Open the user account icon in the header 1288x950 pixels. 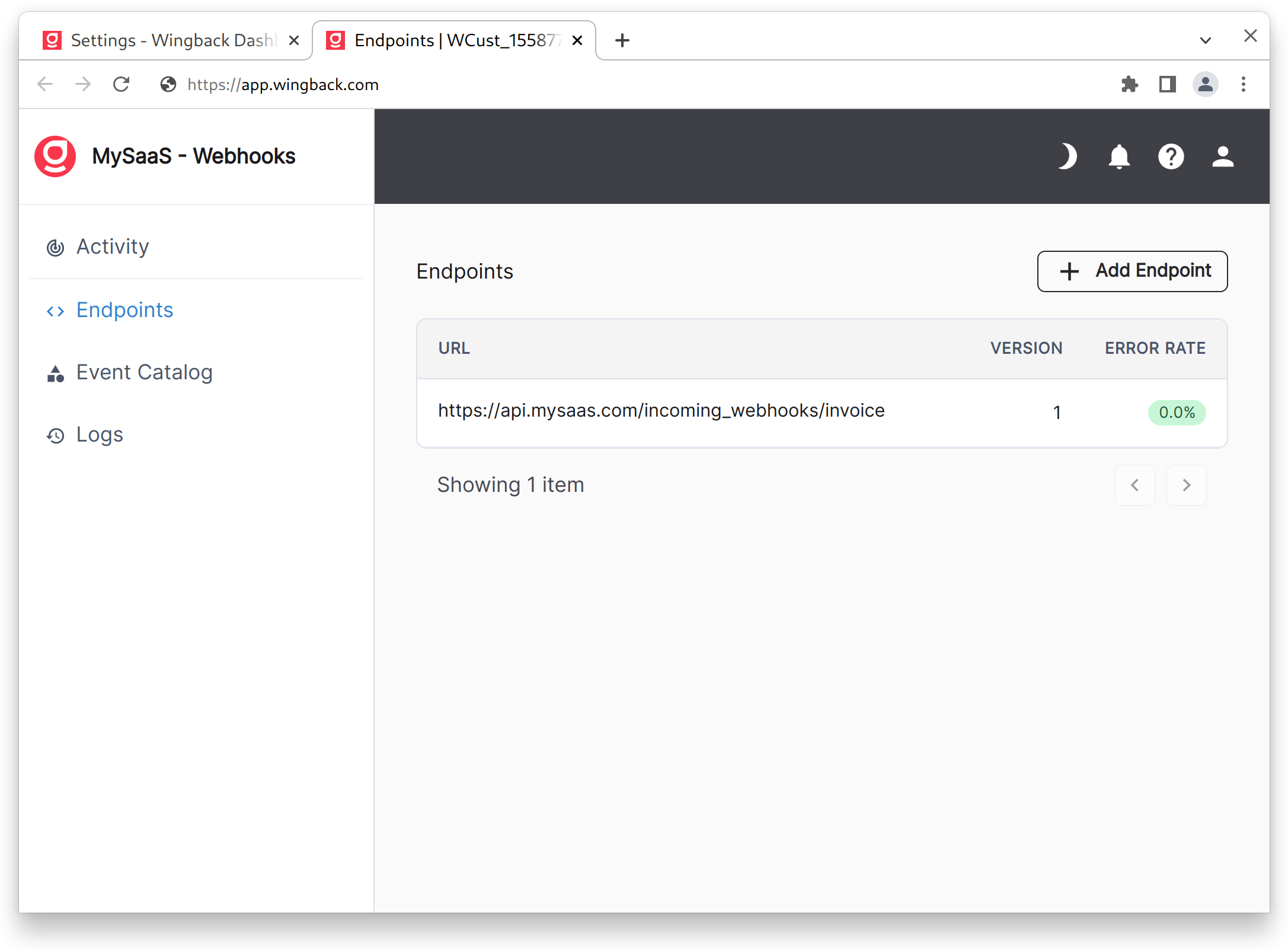[x=1222, y=156]
